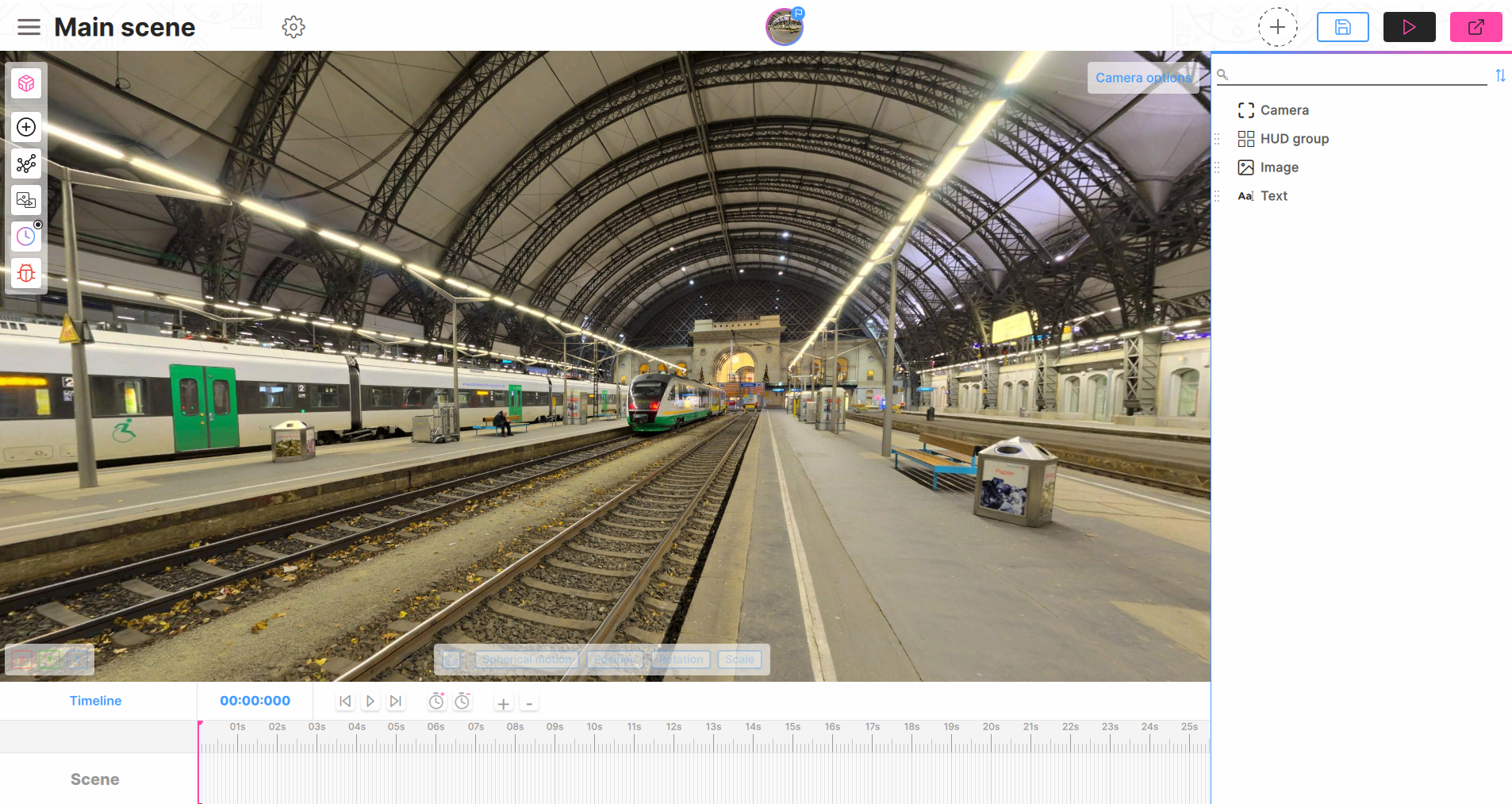Image resolution: width=1512 pixels, height=804 pixels.
Task: Open the media gallery icon
Action: tap(26, 200)
